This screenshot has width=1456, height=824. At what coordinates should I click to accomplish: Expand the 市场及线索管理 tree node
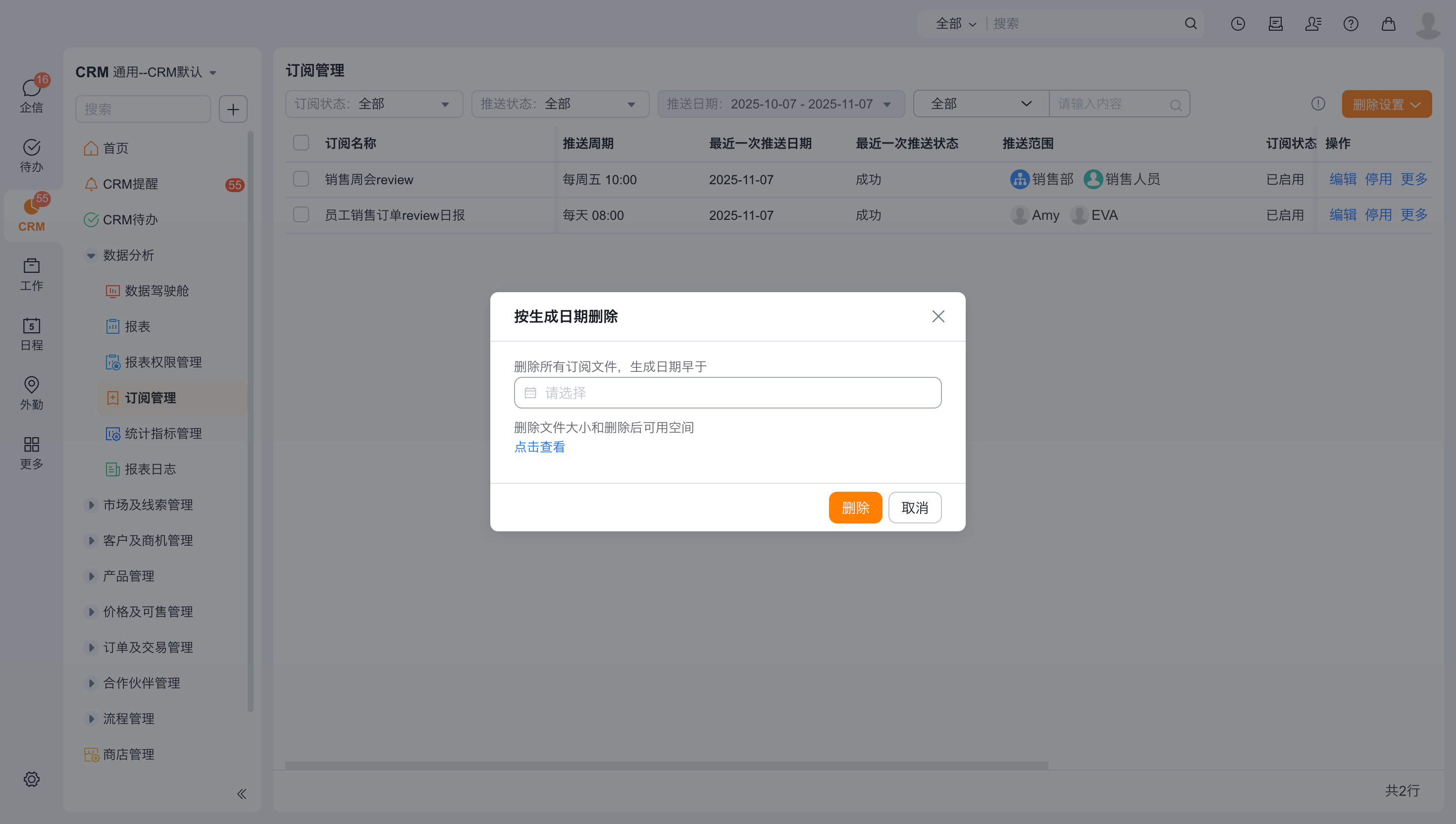(x=91, y=505)
